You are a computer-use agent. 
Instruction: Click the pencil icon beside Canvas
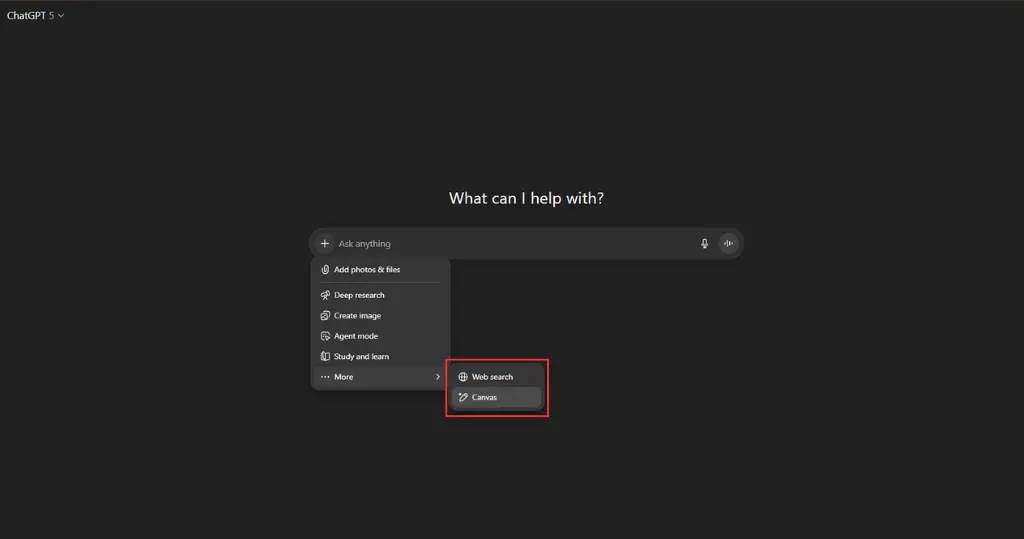click(x=463, y=397)
